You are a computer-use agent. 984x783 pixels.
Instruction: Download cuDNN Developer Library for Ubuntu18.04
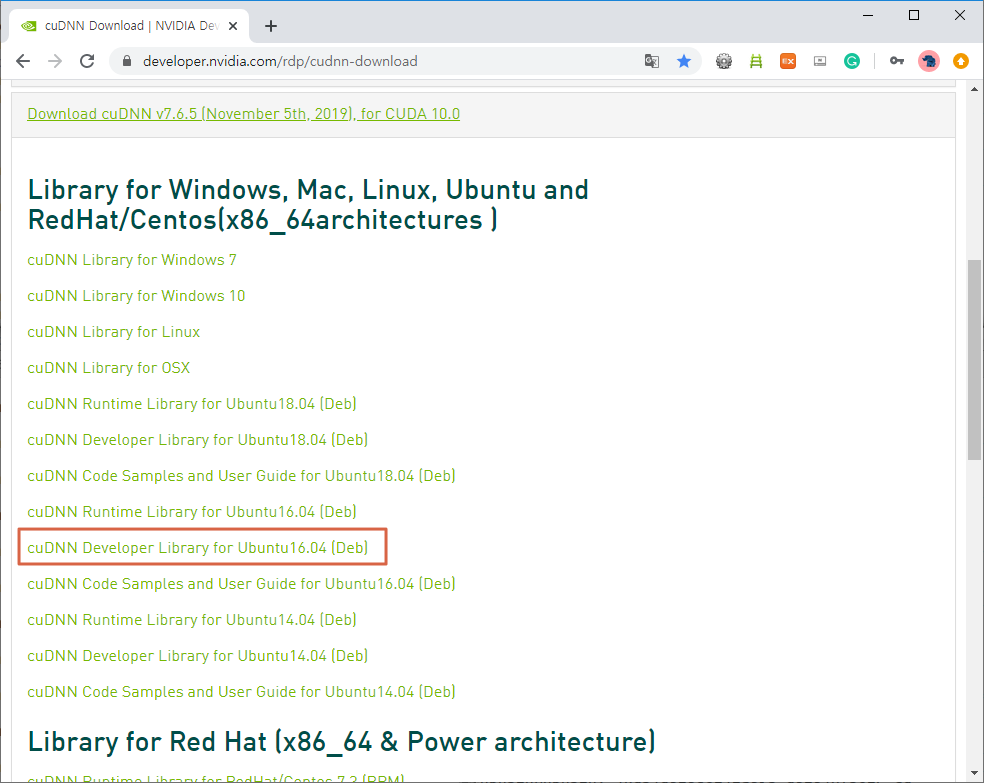198,440
